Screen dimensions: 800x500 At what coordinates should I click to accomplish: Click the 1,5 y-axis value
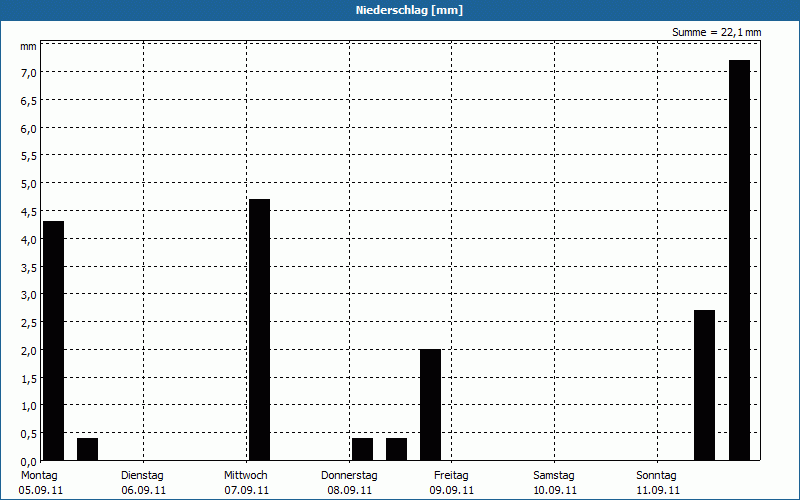pyautogui.click(x=29, y=379)
